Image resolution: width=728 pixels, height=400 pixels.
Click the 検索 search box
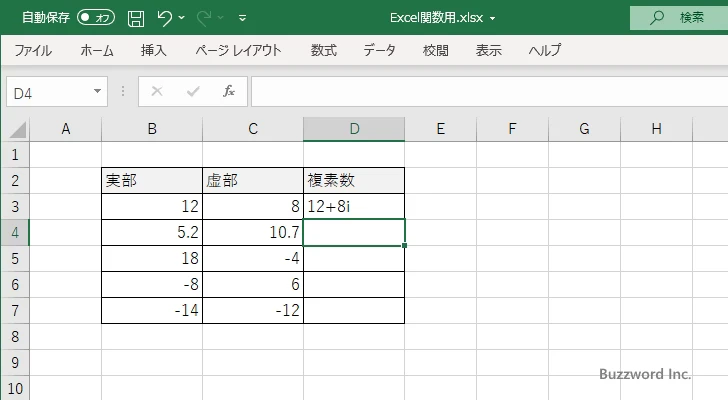pos(679,18)
